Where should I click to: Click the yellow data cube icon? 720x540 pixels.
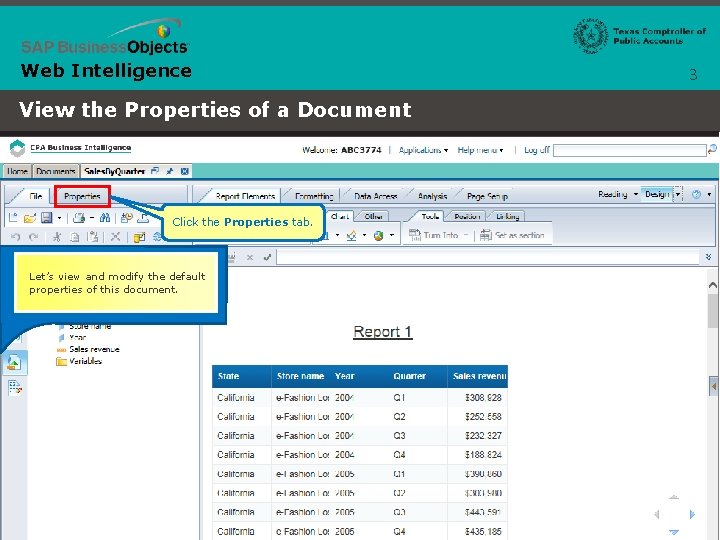[x=139, y=237]
